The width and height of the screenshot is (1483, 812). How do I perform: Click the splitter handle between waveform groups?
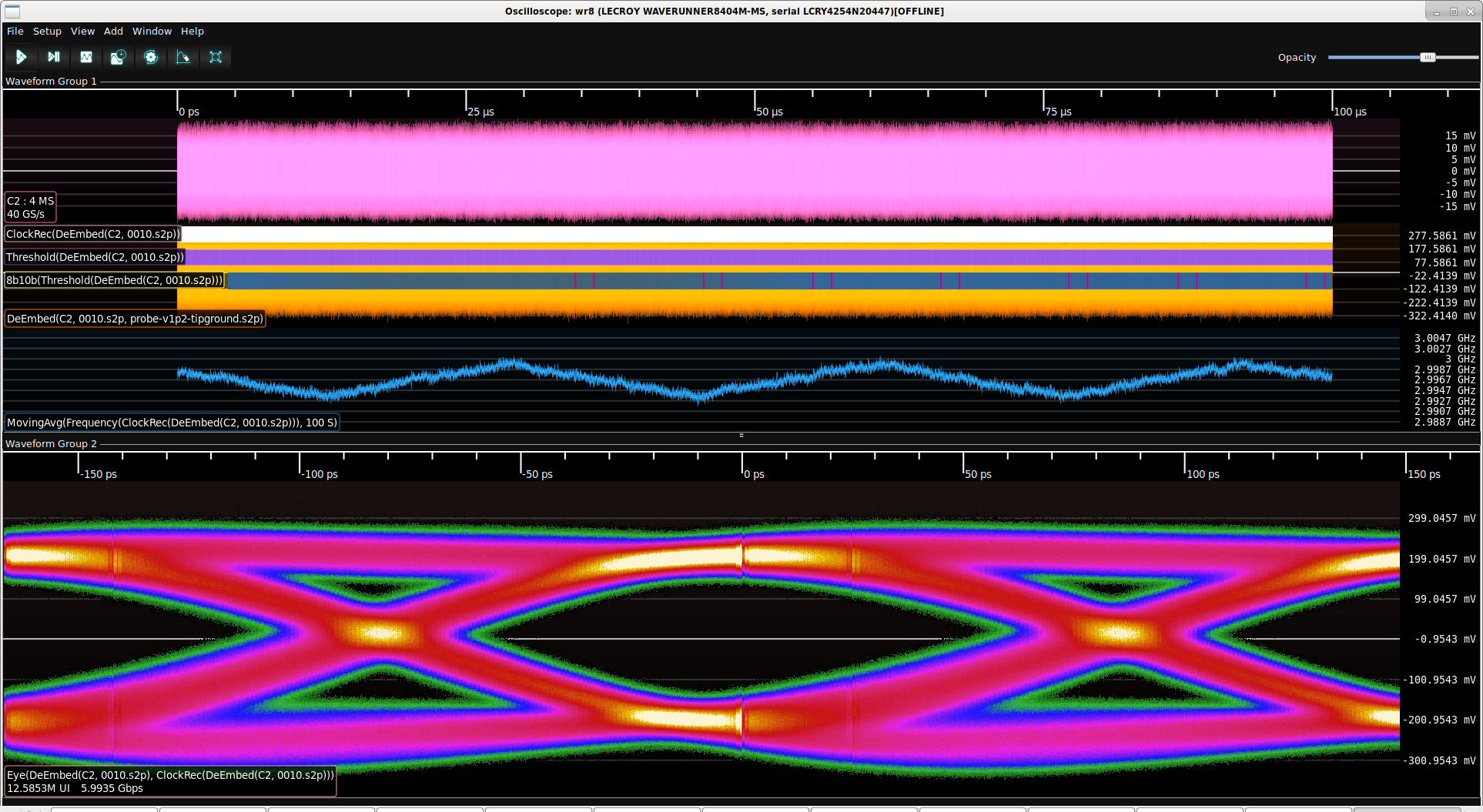(741, 435)
